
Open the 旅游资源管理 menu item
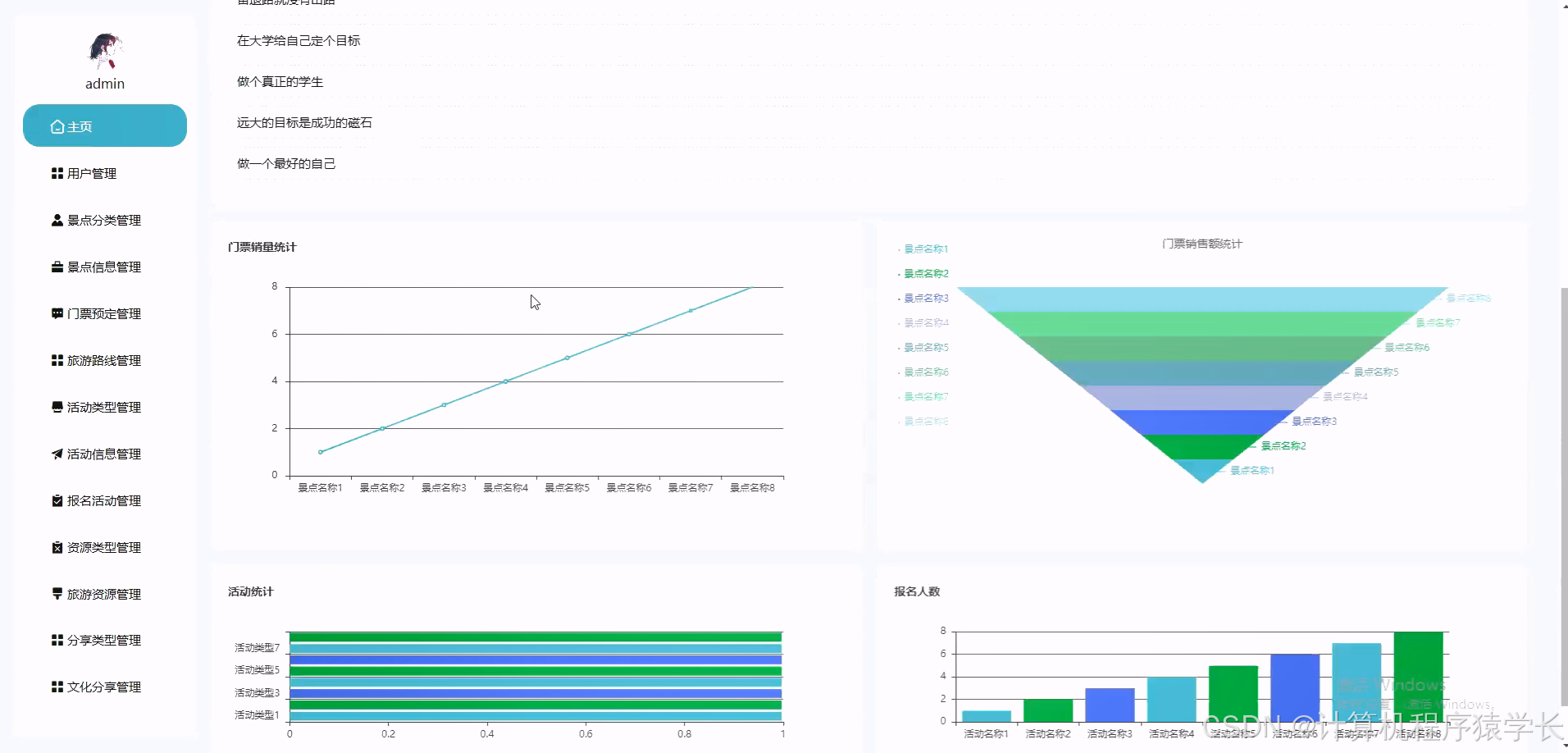coord(105,594)
